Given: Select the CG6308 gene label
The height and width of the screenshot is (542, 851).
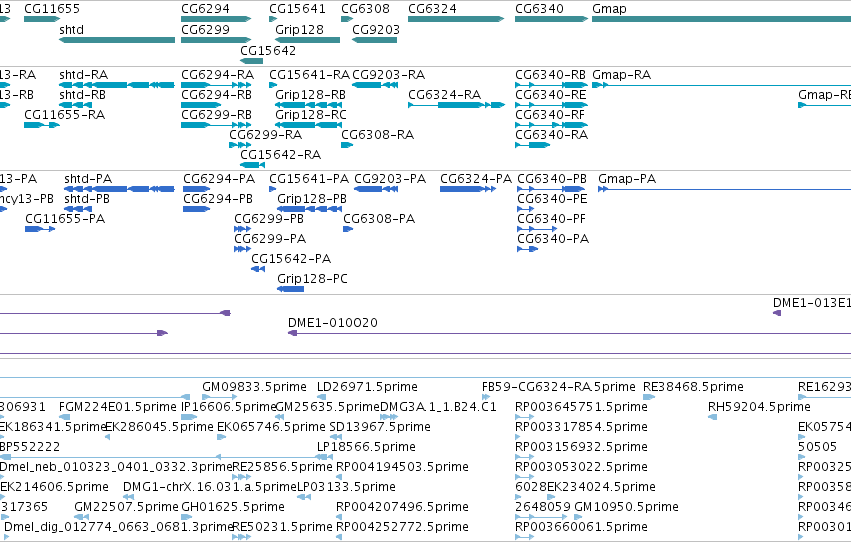Looking at the screenshot, I should [365, 9].
